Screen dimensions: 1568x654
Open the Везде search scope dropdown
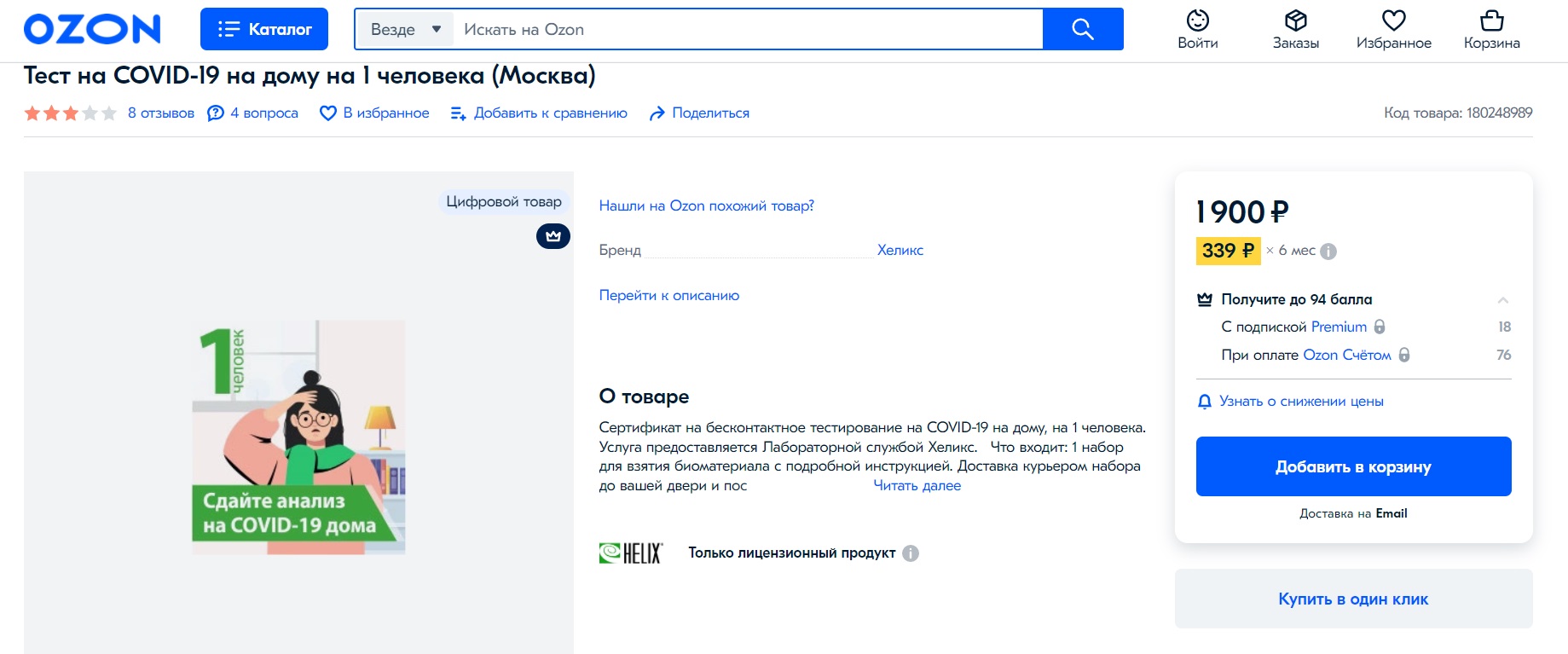(405, 30)
